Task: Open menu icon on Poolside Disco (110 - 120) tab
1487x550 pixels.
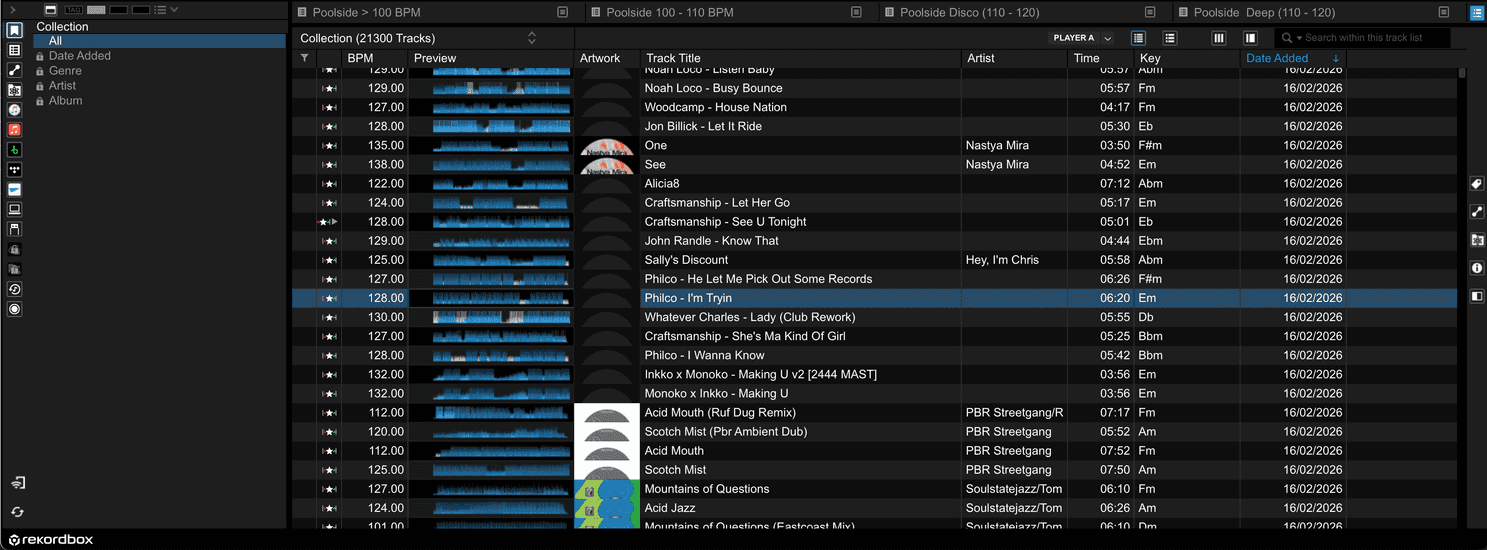Action: [1150, 12]
